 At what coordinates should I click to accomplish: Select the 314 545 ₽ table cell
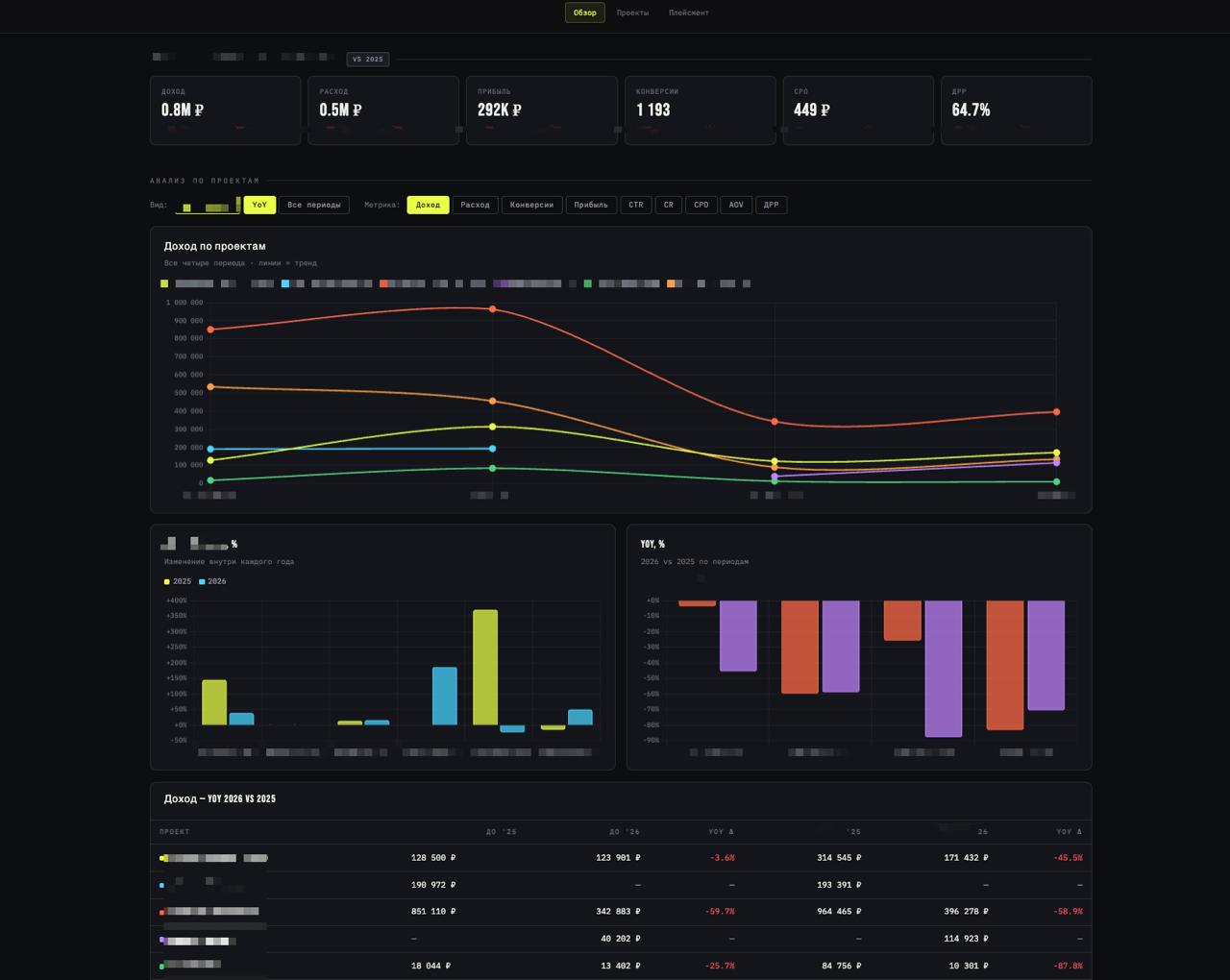click(839, 858)
